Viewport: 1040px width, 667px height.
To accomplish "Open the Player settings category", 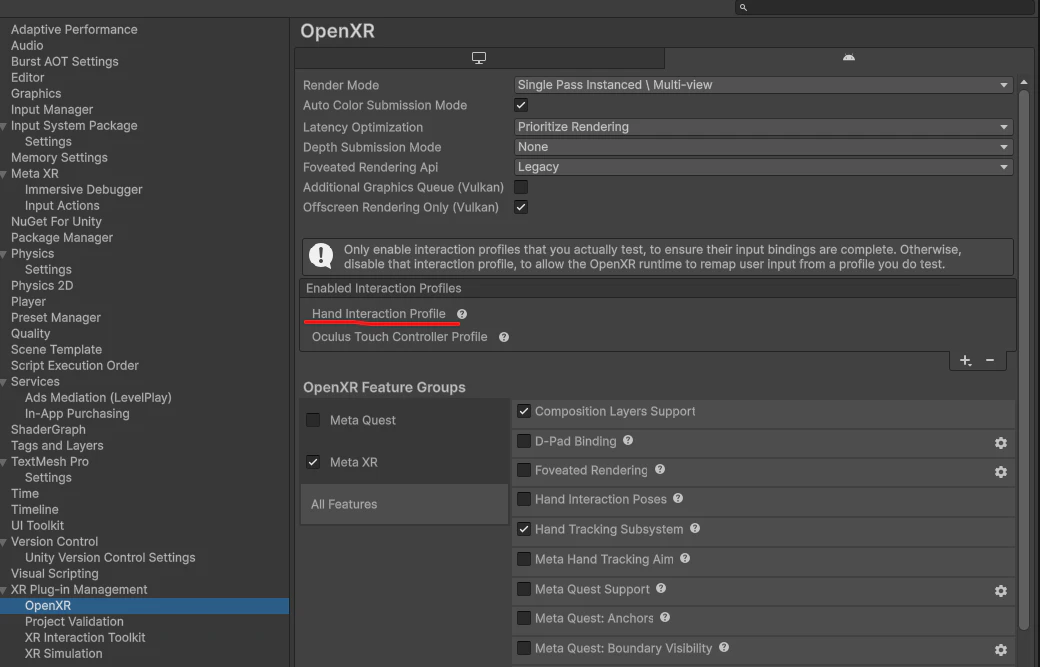I will point(29,301).
